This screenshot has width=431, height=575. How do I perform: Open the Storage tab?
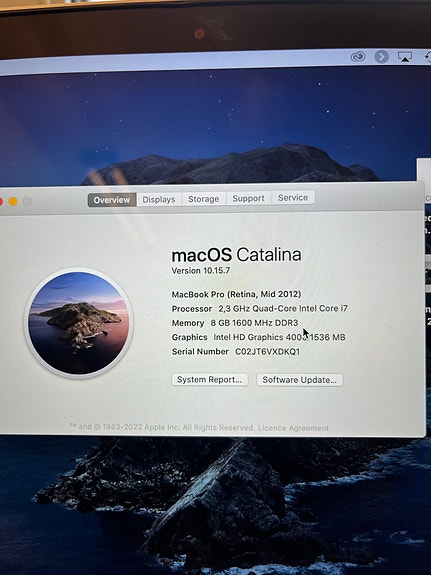coord(204,199)
